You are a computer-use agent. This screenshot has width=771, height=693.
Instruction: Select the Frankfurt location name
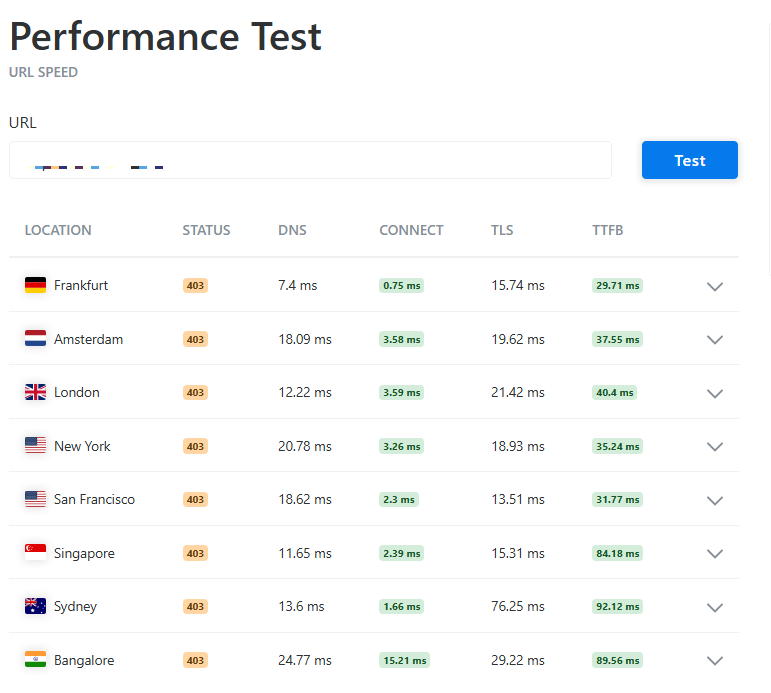pyautogui.click(x=81, y=285)
